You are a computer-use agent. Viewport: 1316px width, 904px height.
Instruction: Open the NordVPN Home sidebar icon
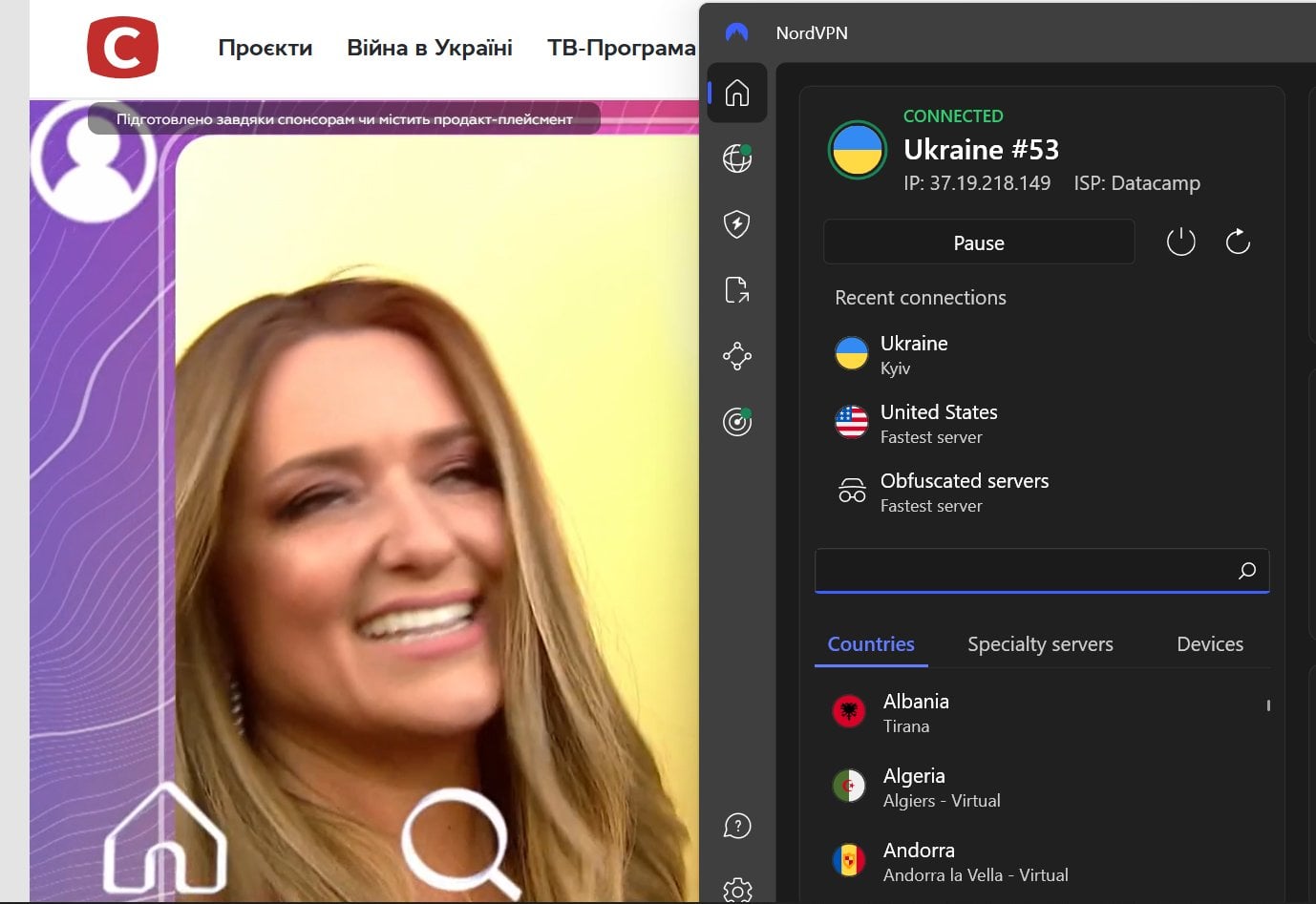click(x=736, y=93)
